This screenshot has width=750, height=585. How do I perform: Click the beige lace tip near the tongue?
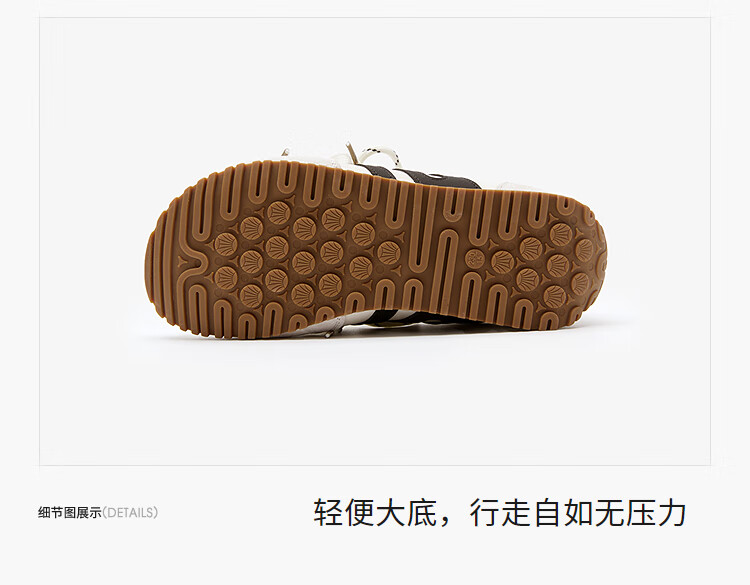coord(353,152)
